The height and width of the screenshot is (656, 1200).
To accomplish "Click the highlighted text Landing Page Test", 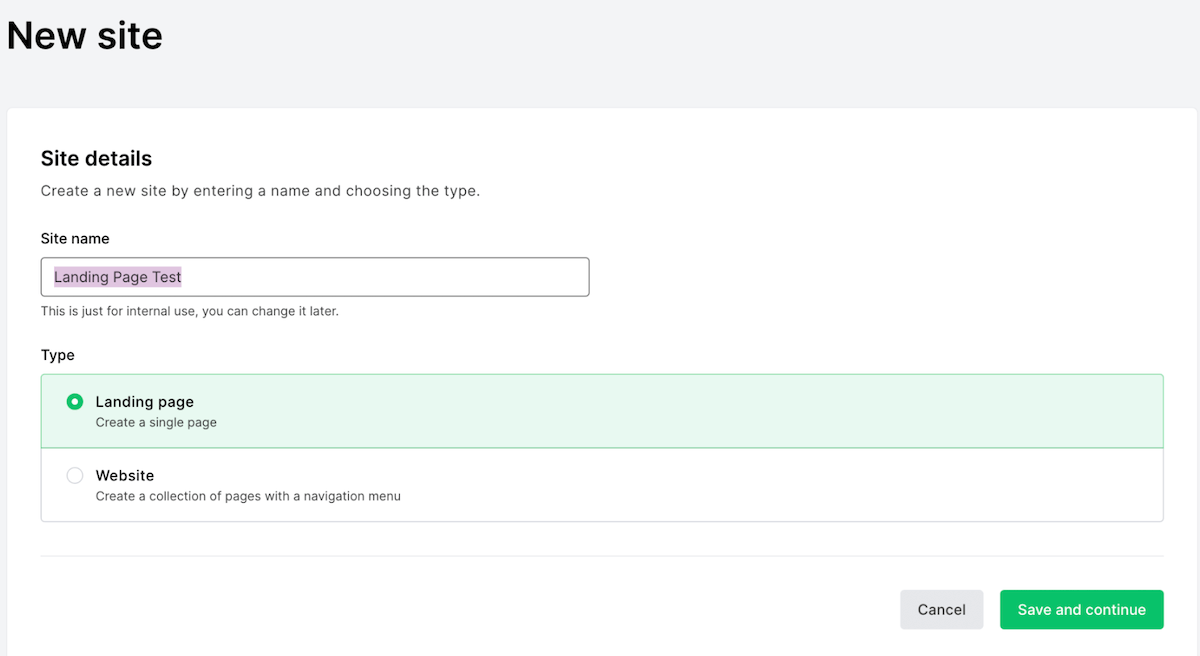I will point(117,276).
